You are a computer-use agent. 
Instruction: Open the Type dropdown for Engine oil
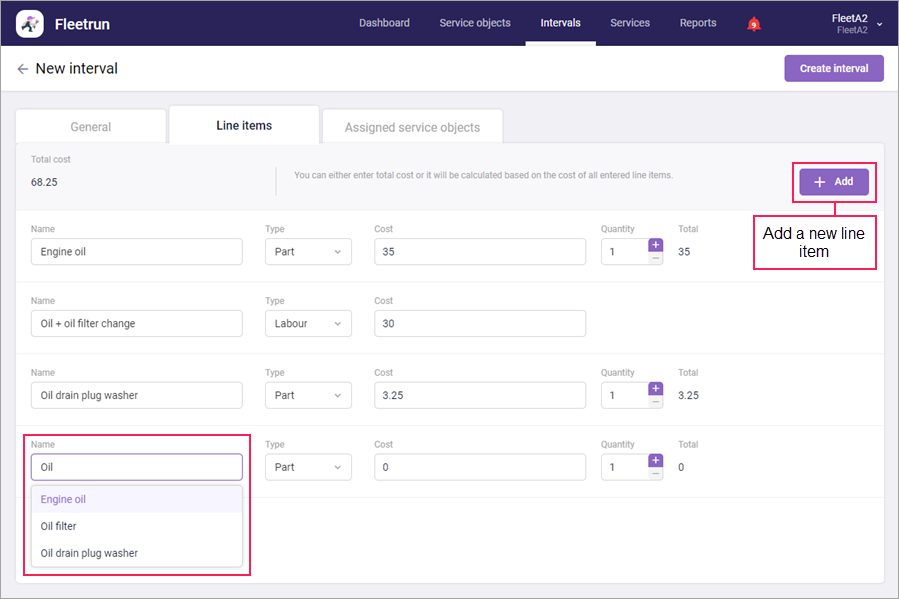click(x=308, y=252)
